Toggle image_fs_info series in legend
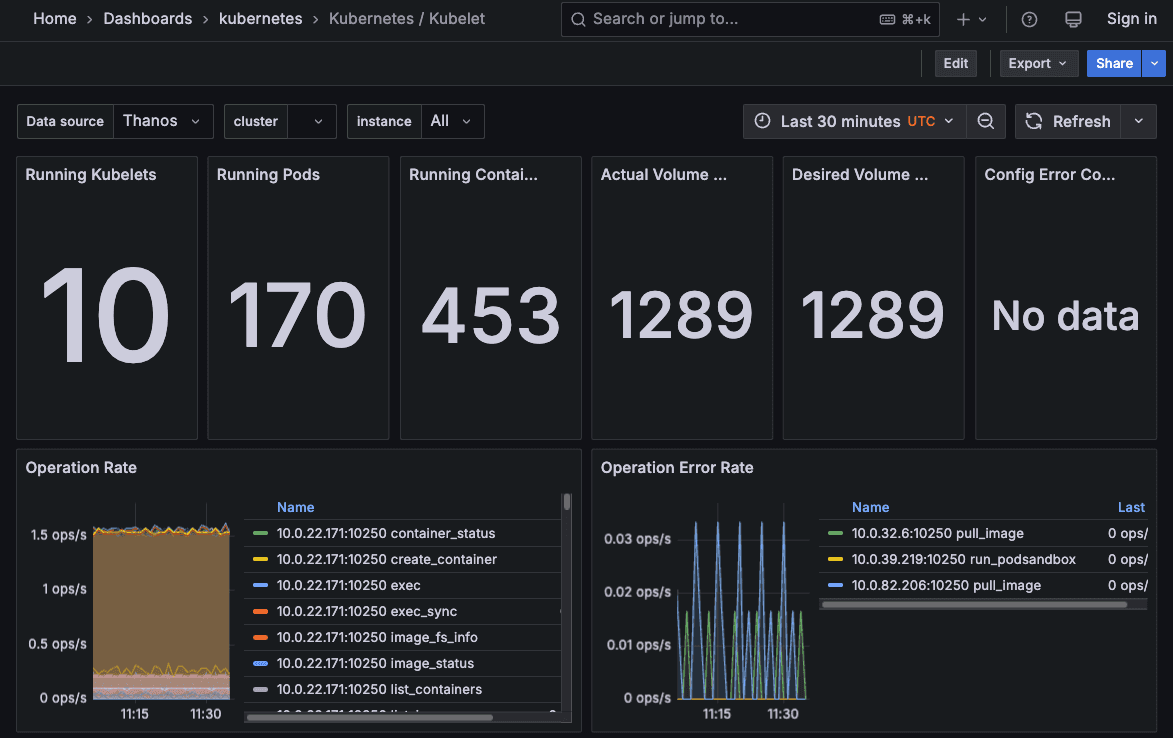This screenshot has height=738, width=1173. click(377, 637)
